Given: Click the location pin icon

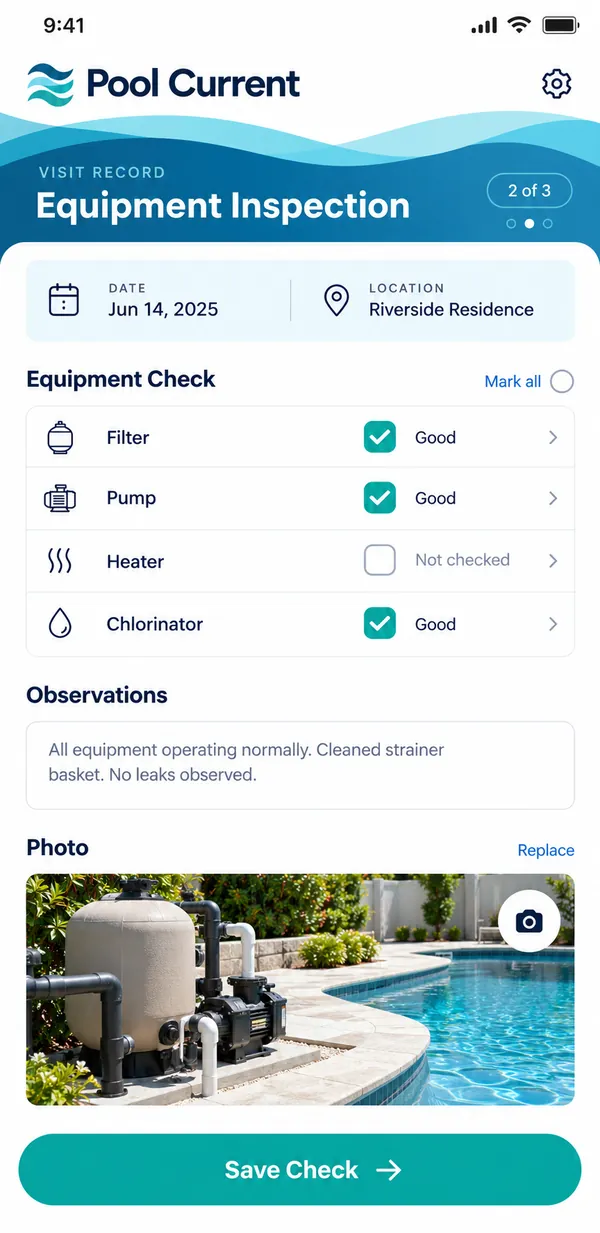Looking at the screenshot, I should tap(337, 300).
